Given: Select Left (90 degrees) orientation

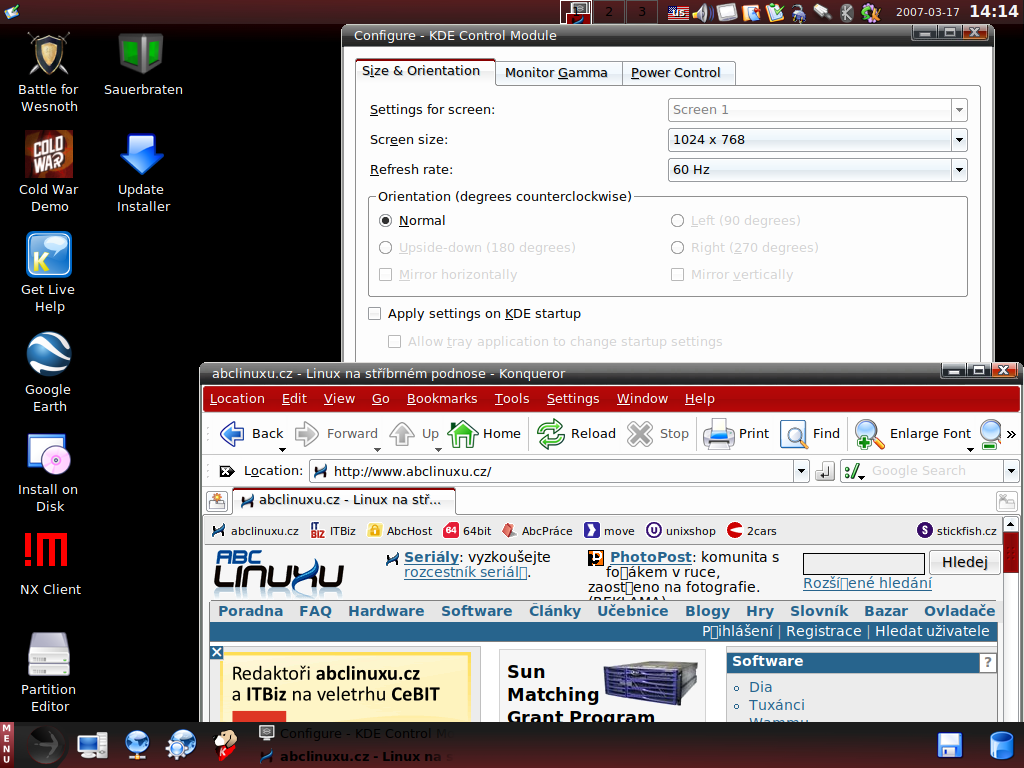Looking at the screenshot, I should point(677,221).
